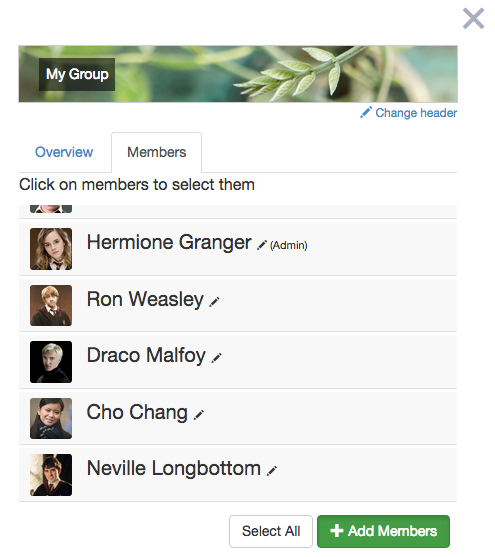The image size is (495, 557).
Task: Open the Members tab
Action: point(157,152)
